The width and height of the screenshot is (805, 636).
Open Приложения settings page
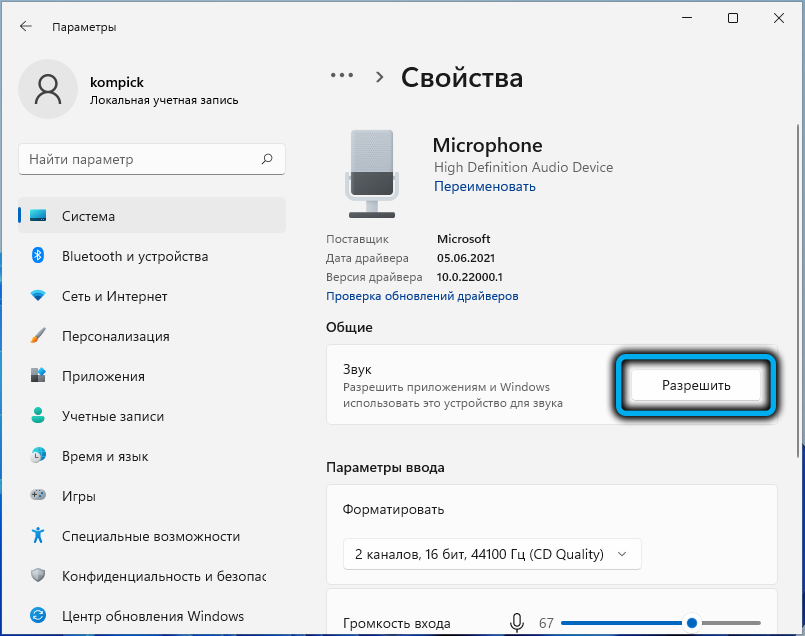pyautogui.click(x=103, y=376)
